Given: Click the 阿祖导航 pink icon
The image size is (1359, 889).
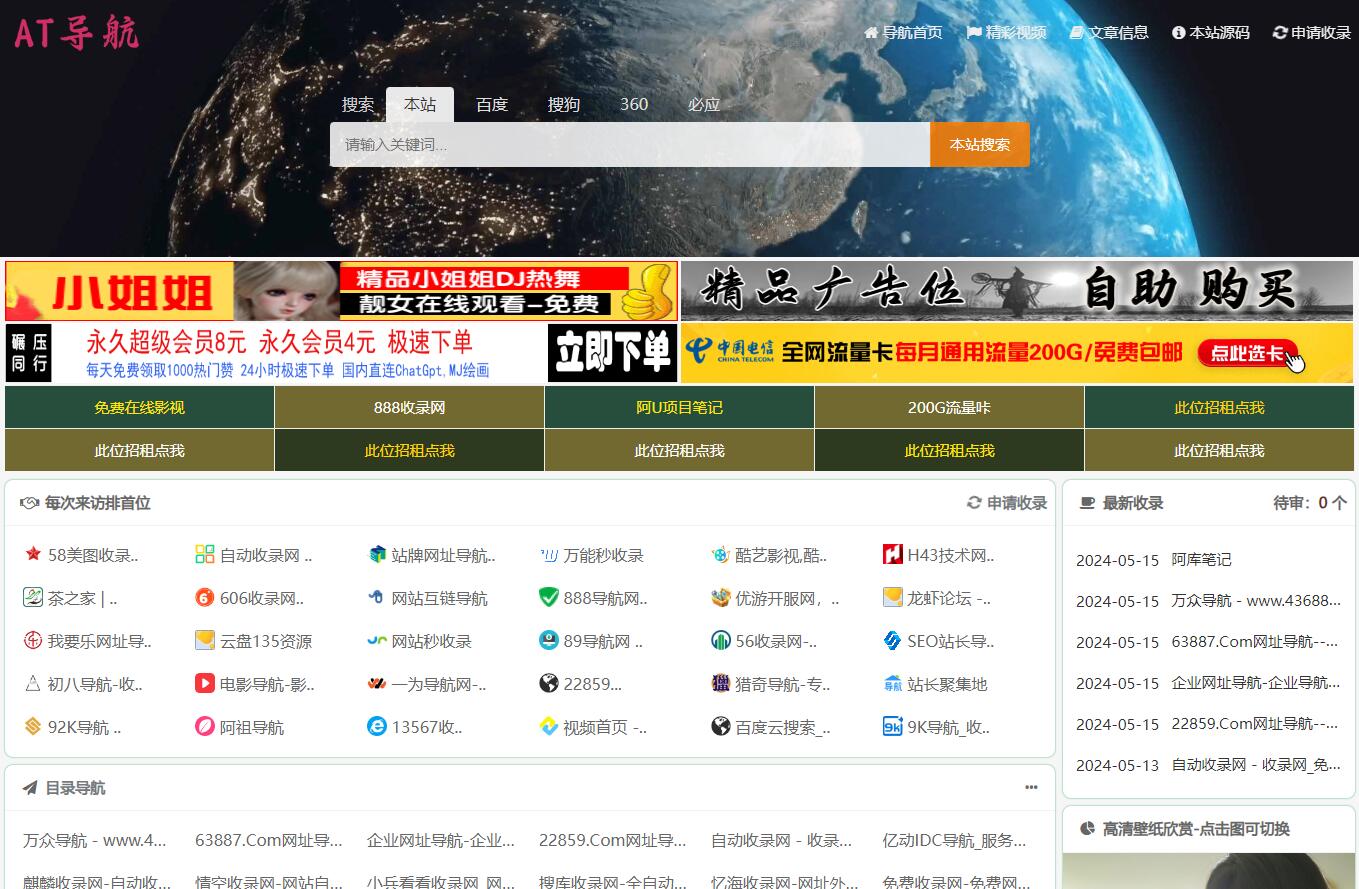Looking at the screenshot, I should coord(205,727).
